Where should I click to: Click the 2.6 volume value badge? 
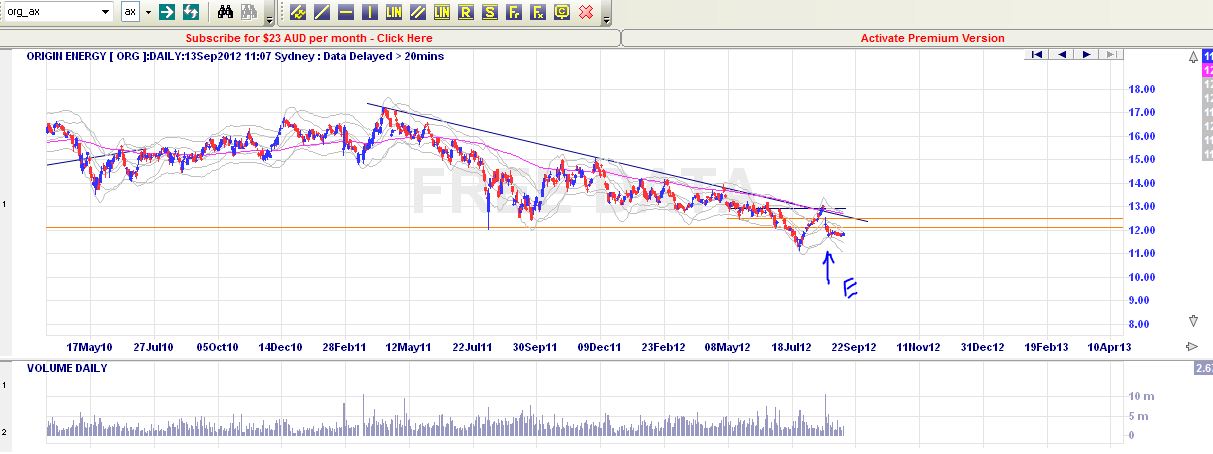1203,369
